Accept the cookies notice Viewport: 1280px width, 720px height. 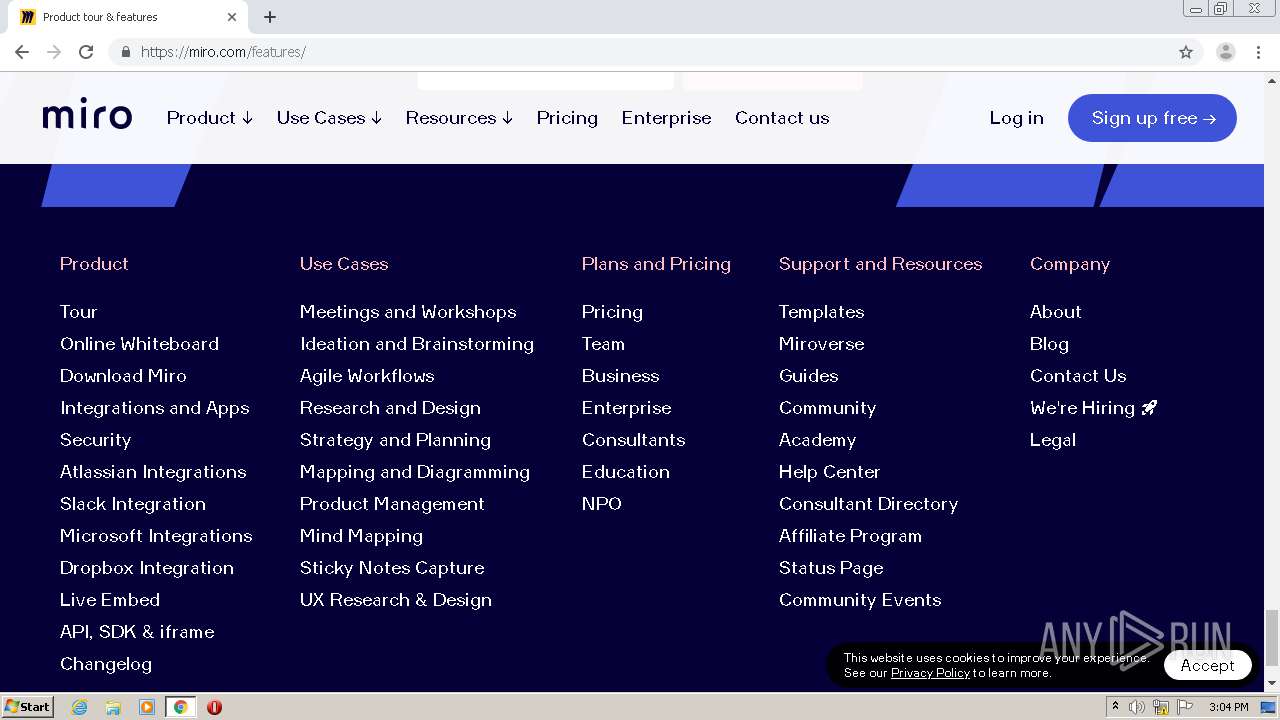click(x=1207, y=665)
